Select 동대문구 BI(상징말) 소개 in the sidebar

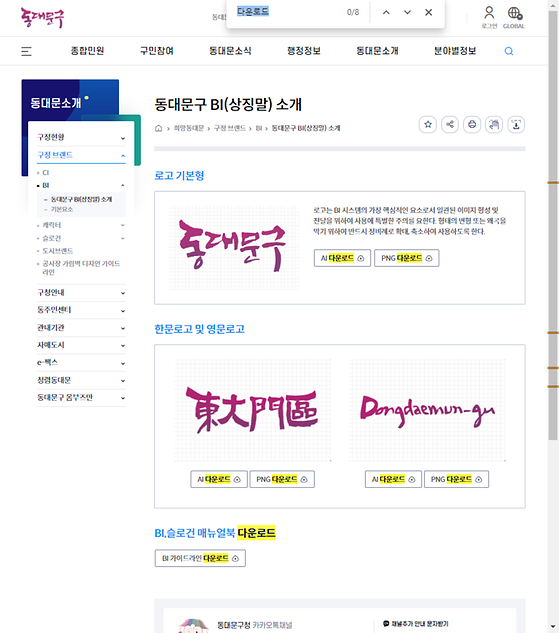[x=81, y=199]
